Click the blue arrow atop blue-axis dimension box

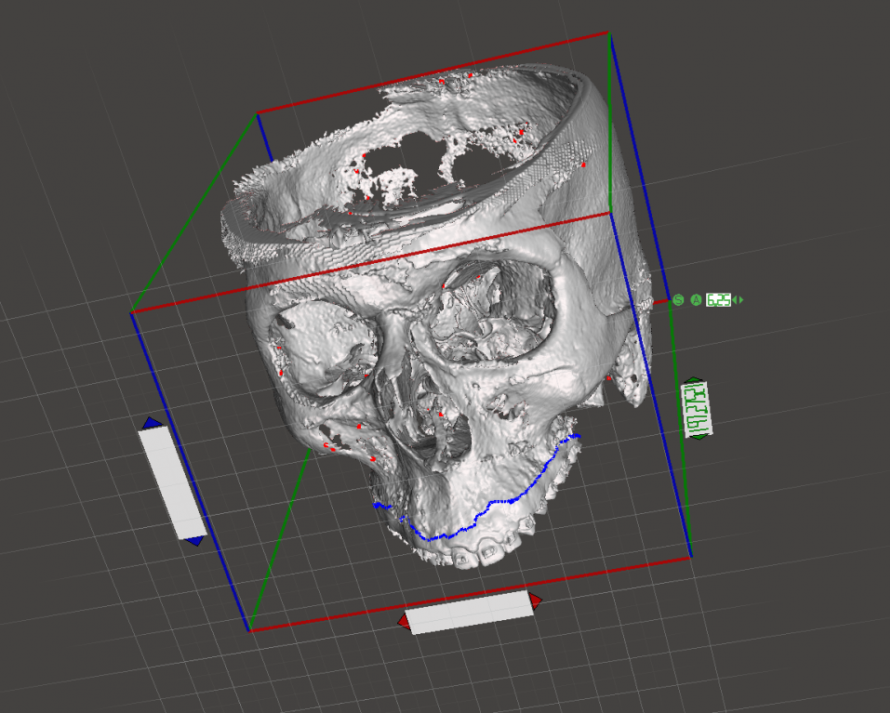coord(152,423)
